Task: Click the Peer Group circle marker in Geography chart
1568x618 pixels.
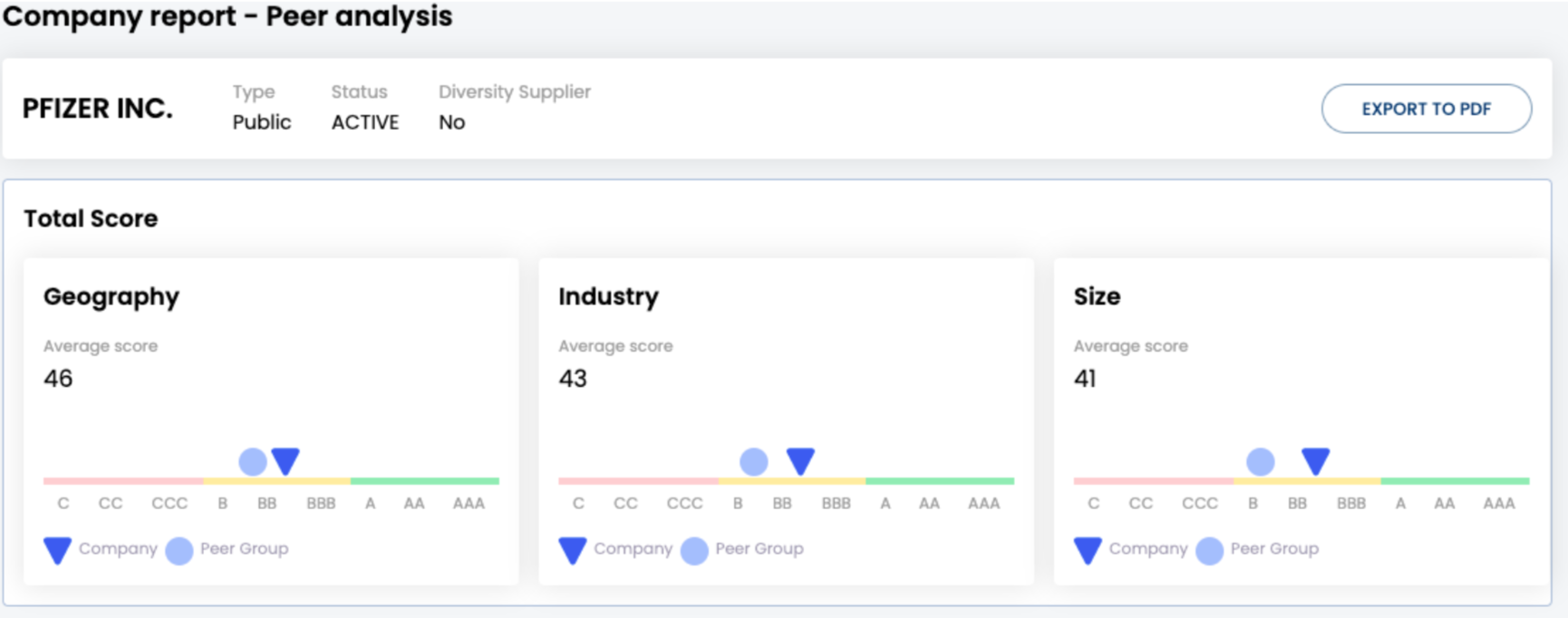Action: point(253,461)
